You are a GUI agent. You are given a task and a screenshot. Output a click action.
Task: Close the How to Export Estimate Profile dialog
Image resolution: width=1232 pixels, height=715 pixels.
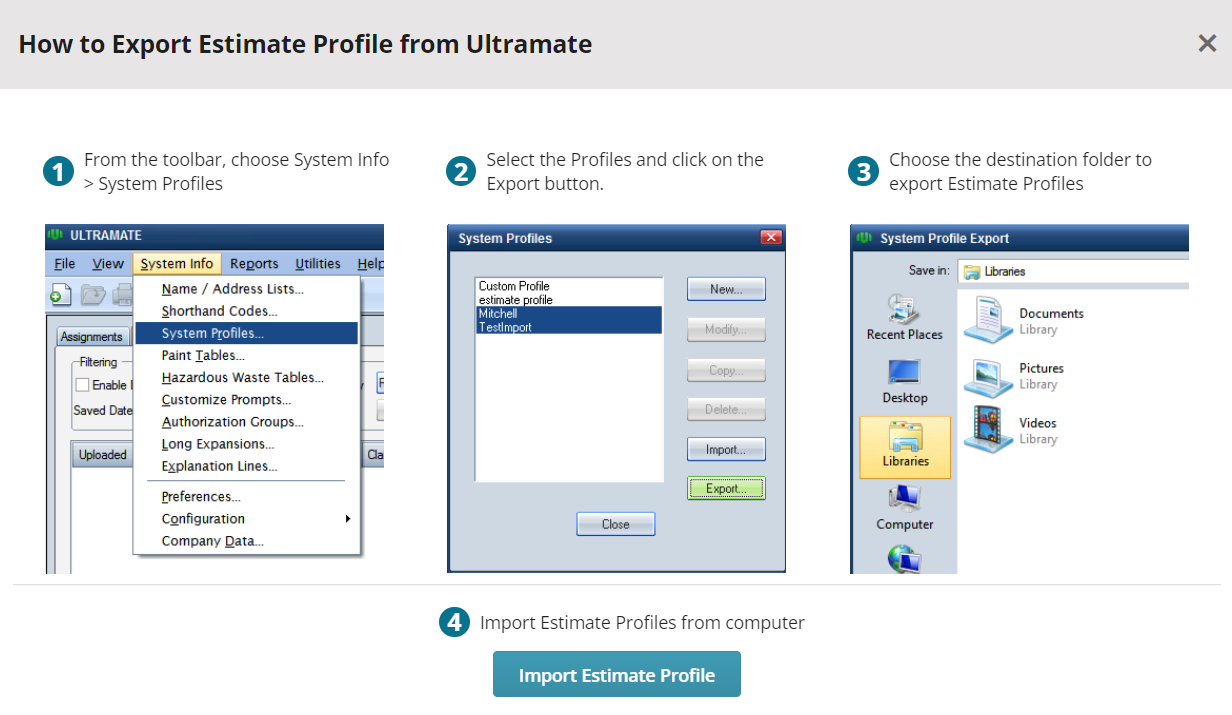[1207, 43]
